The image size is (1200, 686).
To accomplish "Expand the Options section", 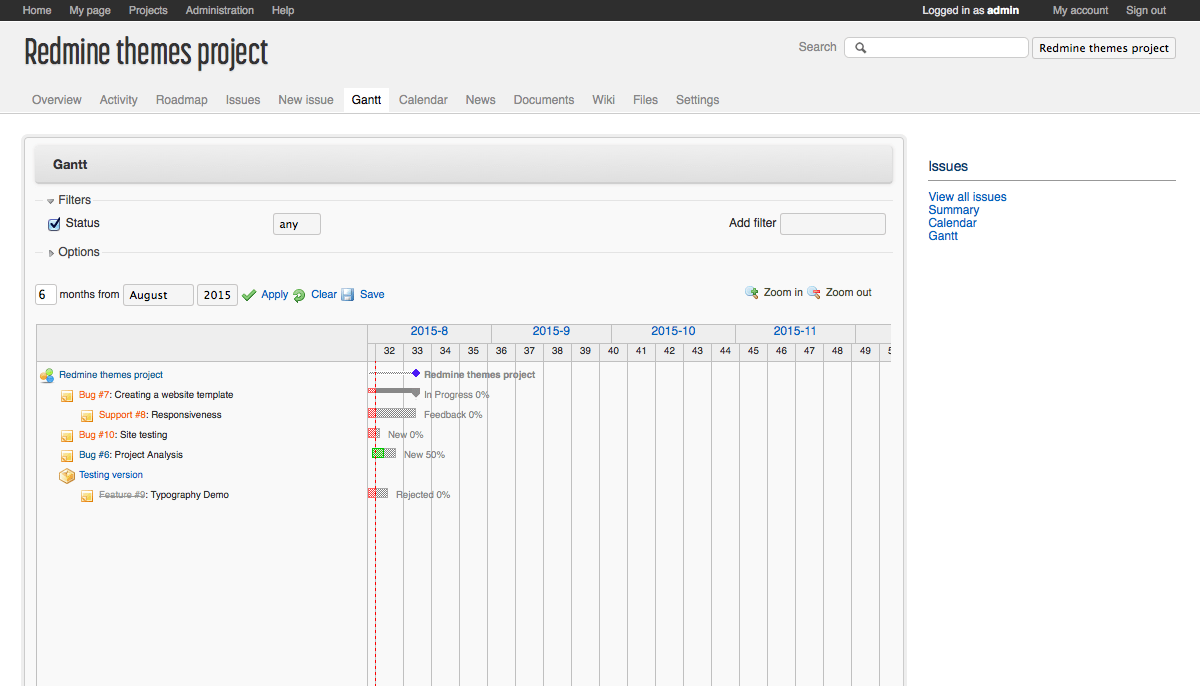I will click(74, 252).
